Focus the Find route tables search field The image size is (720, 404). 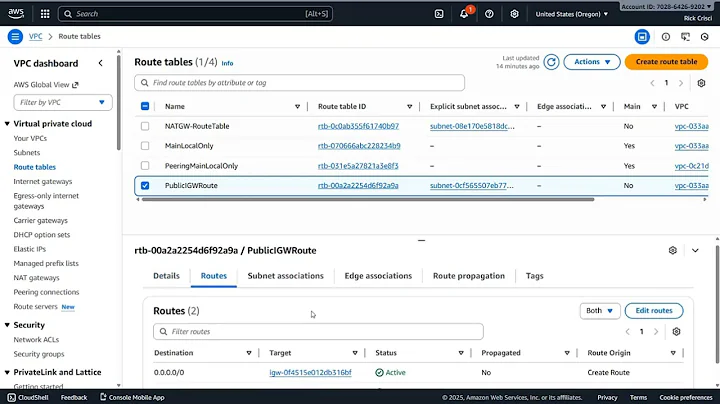point(299,83)
